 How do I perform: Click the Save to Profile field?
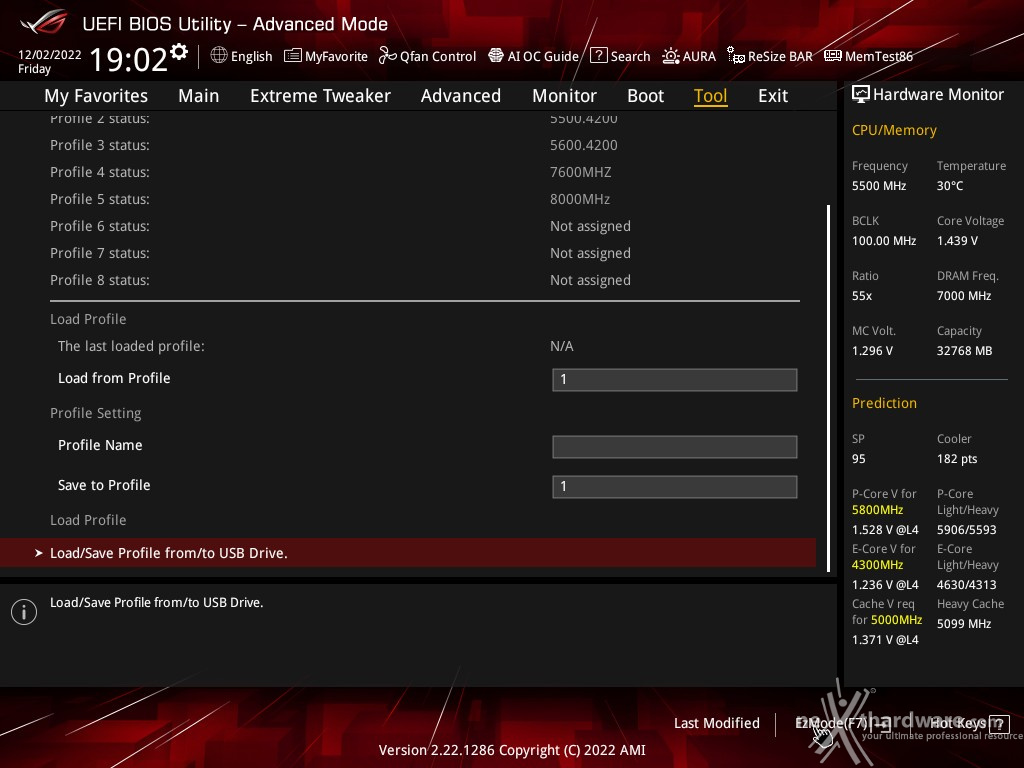coord(675,487)
